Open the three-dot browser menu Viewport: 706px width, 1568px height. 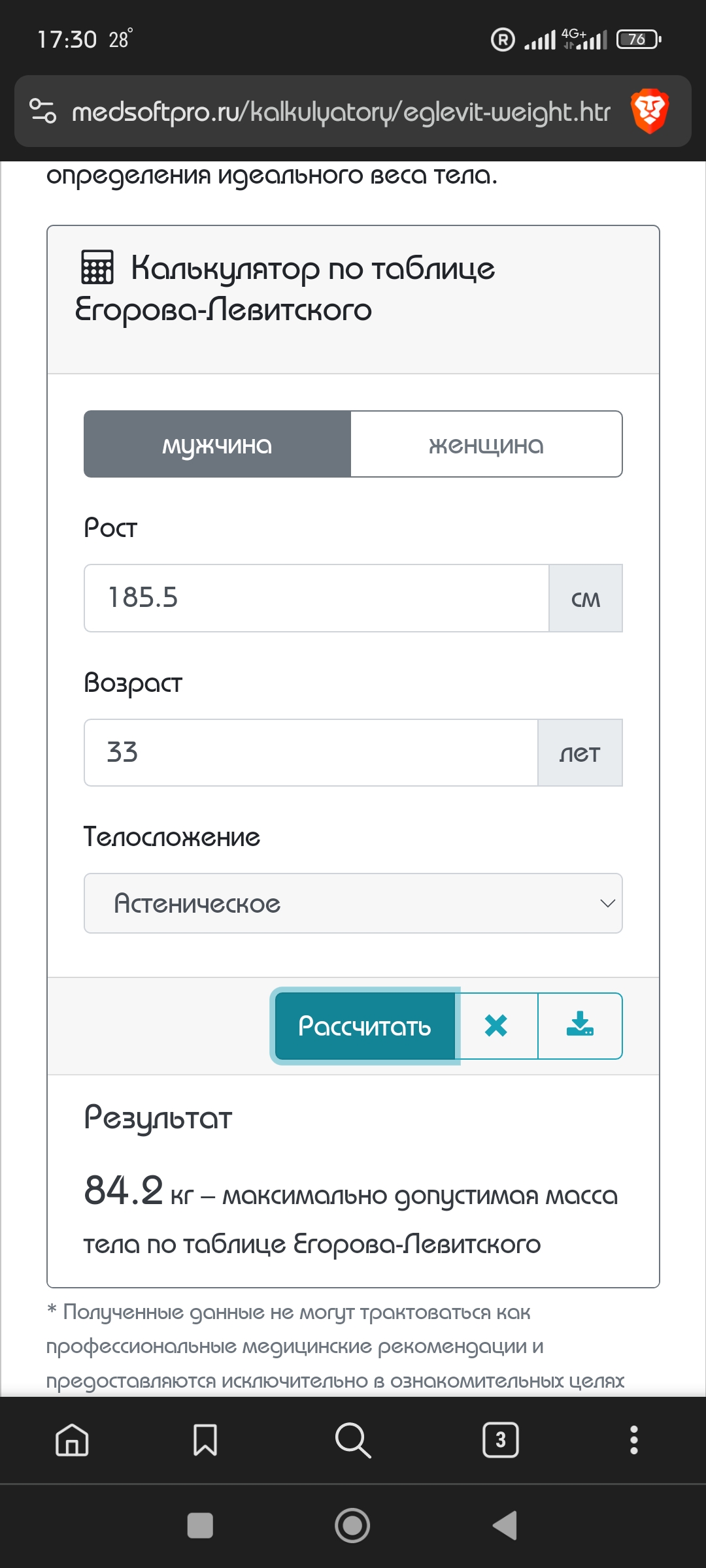[x=633, y=1440]
